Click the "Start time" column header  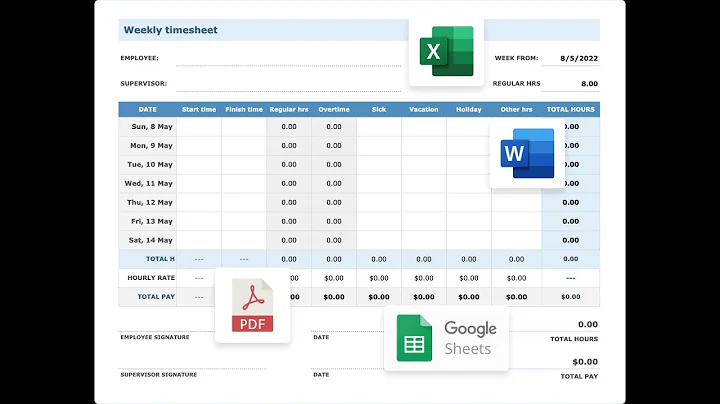(x=199, y=109)
